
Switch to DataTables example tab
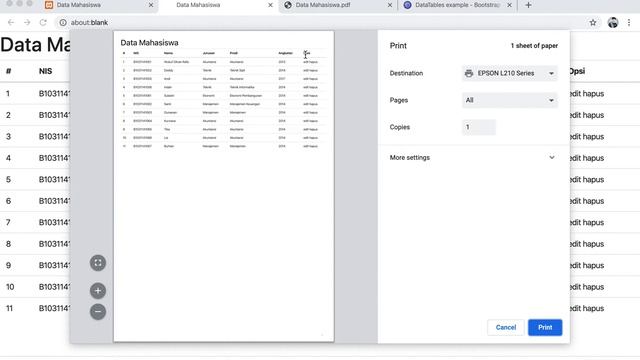[x=456, y=5]
